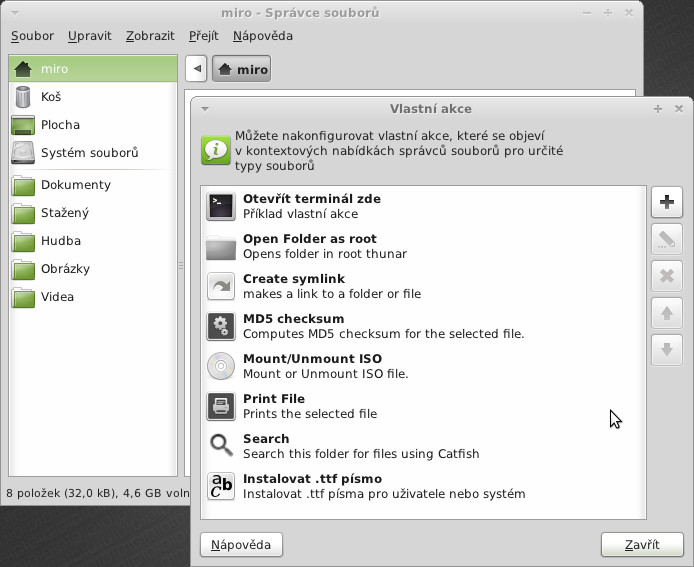
Task: Click the pencil icon to edit the action
Action: pyautogui.click(x=667, y=239)
